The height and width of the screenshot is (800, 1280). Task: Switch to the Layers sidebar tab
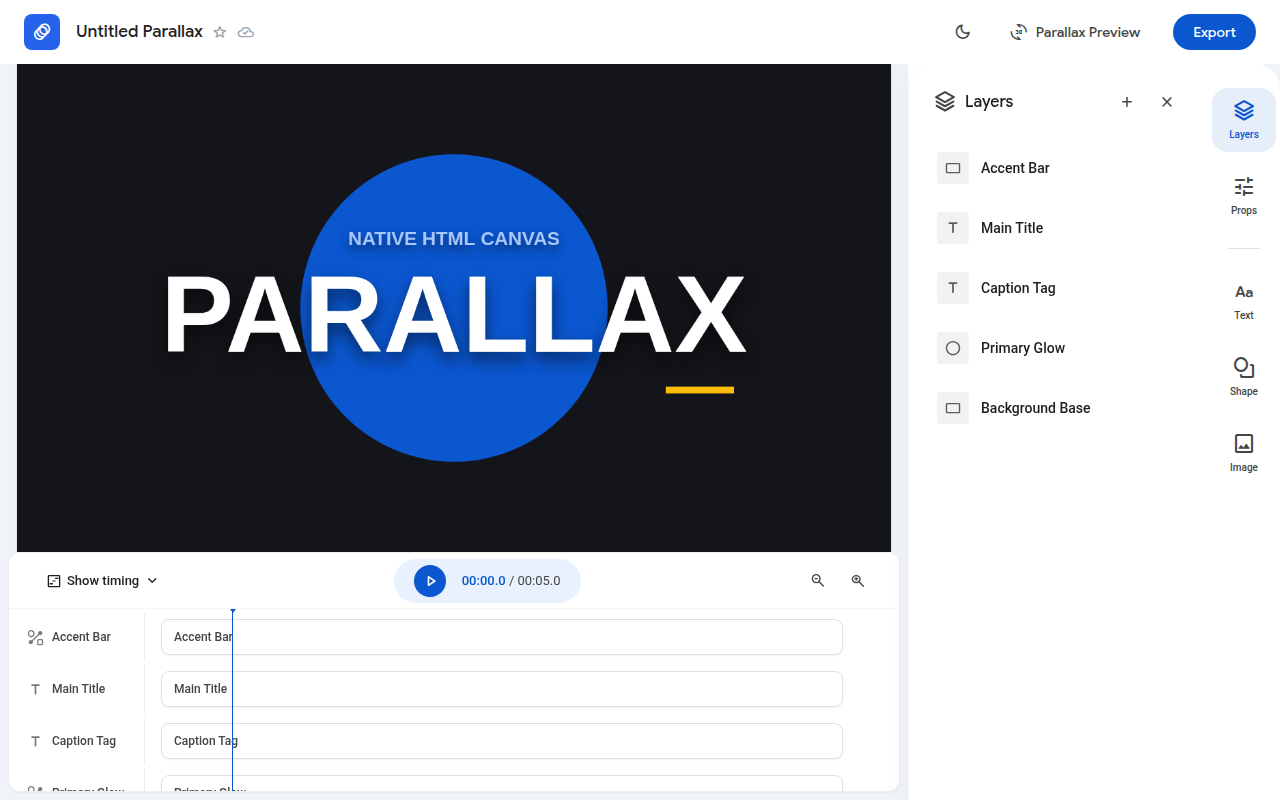tap(1244, 120)
